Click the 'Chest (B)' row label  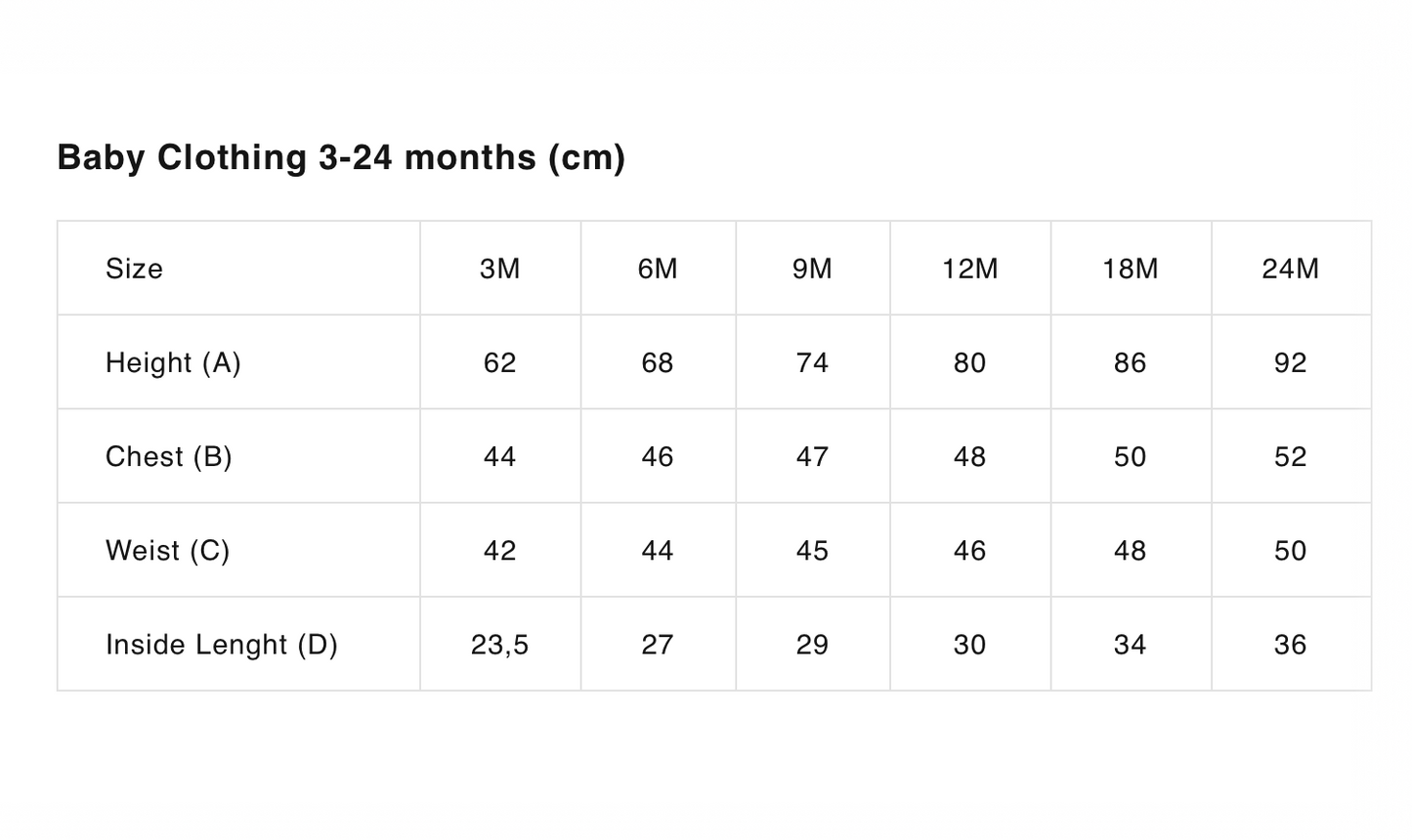coord(168,456)
